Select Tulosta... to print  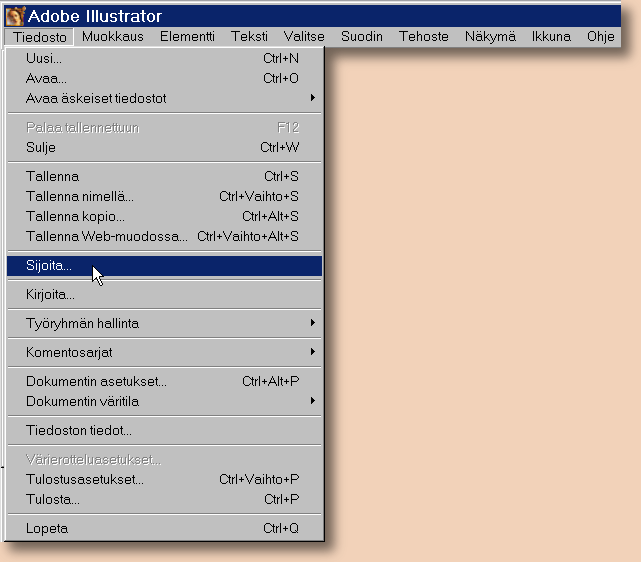pos(53,499)
